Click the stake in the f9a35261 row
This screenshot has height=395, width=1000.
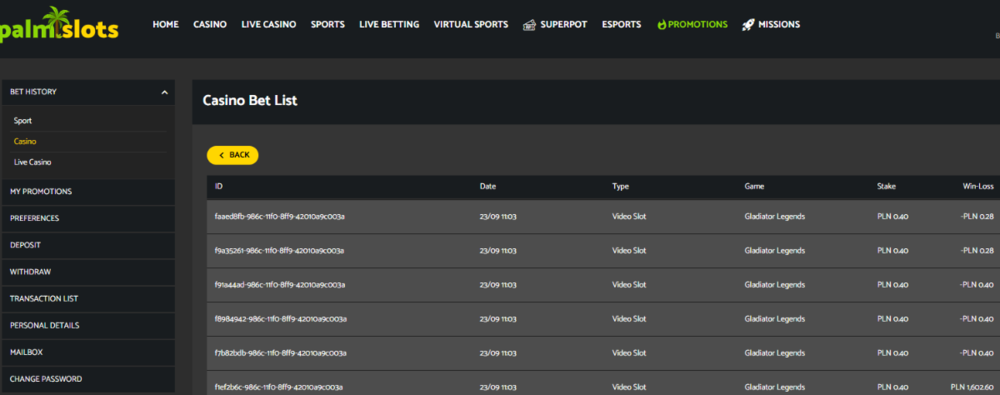point(893,251)
